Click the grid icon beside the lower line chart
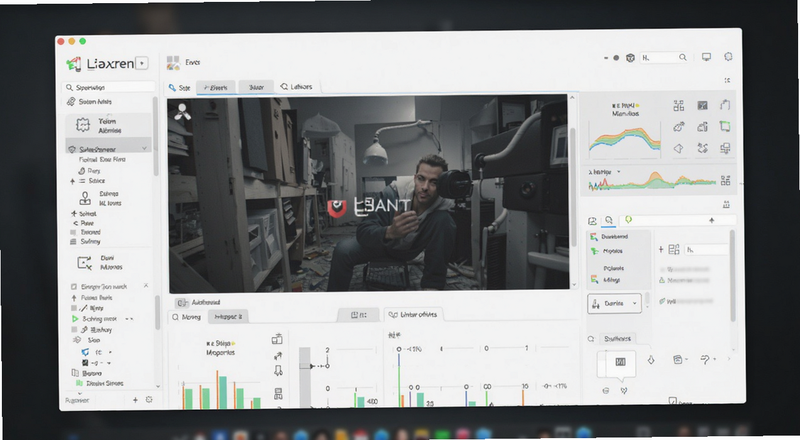Viewport: 800px width, 440px height. click(726, 180)
